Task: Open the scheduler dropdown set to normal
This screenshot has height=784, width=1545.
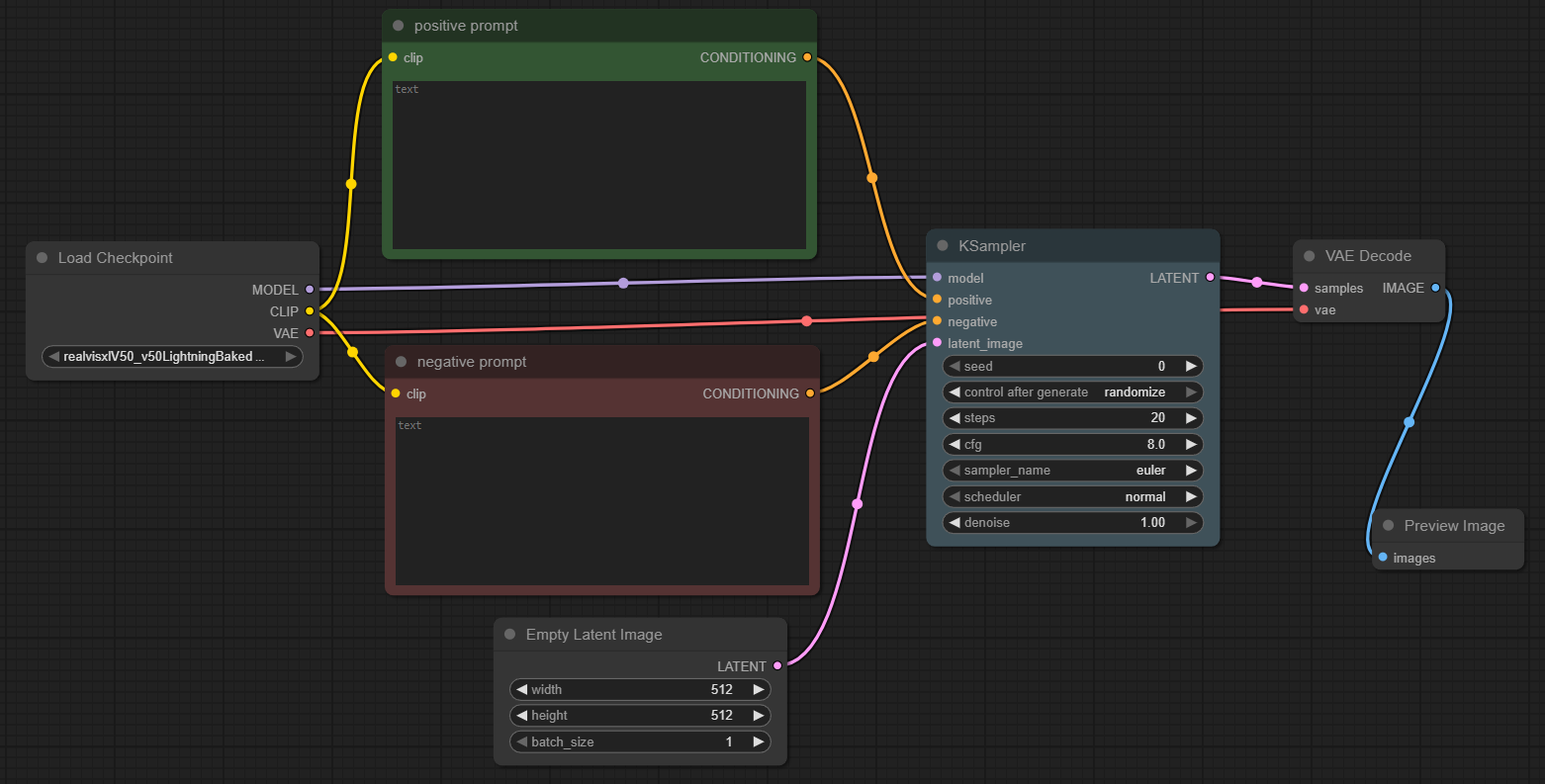Action: coord(1072,496)
